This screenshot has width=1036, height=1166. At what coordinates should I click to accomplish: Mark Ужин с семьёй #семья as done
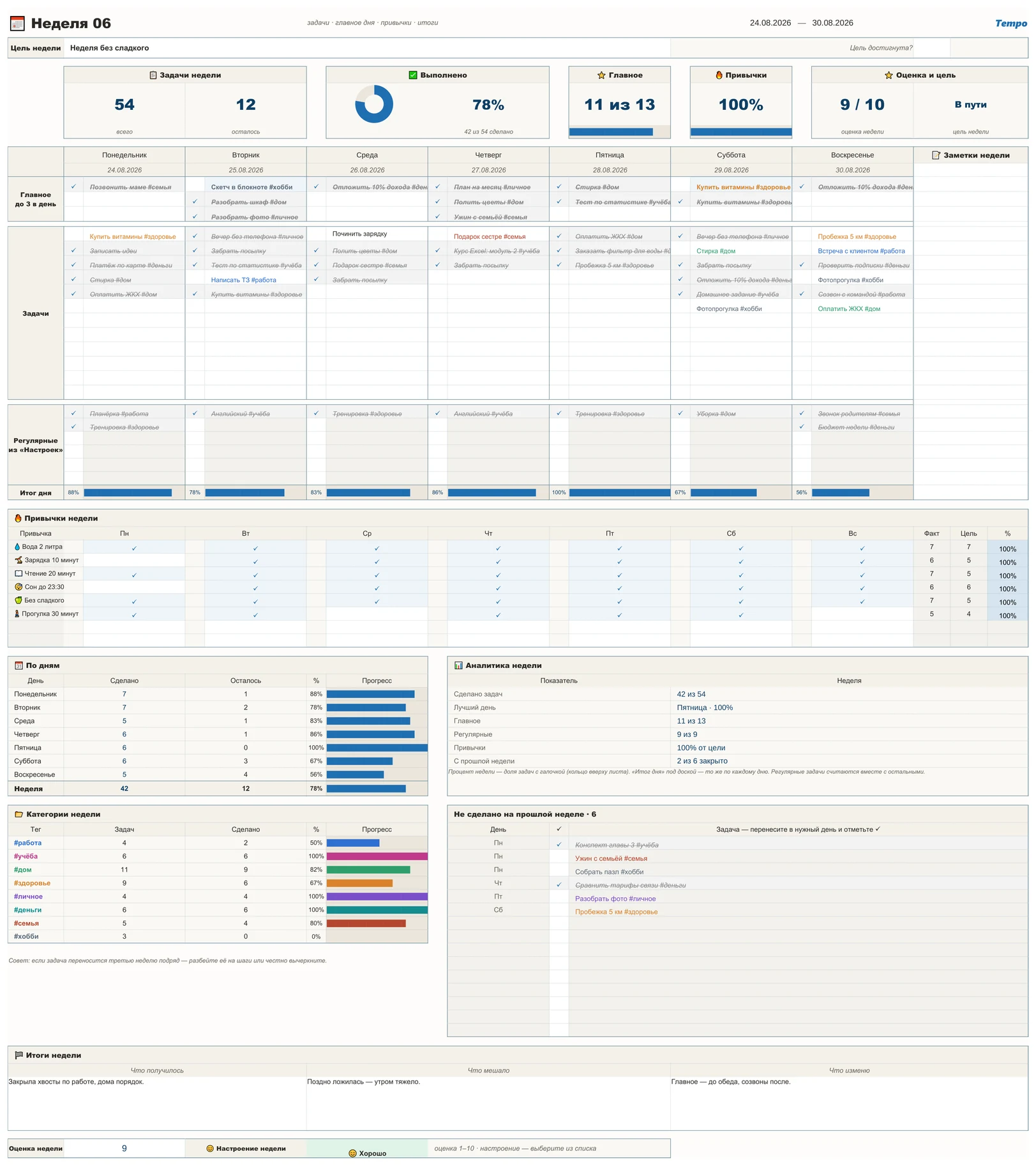pyautogui.click(x=559, y=859)
